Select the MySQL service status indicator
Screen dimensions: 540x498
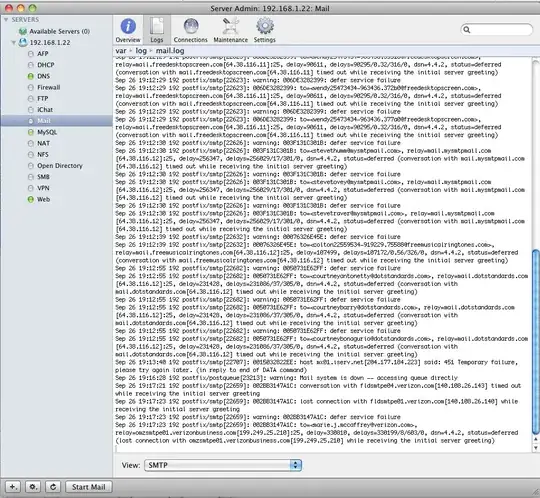coord(31,132)
